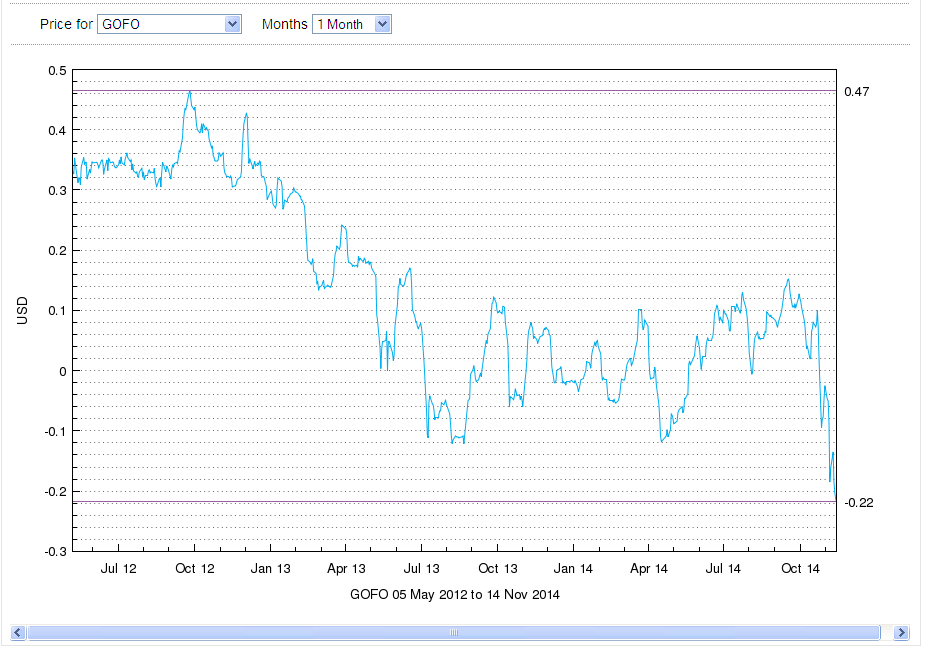Click the 'USD' y-axis label

(22, 311)
